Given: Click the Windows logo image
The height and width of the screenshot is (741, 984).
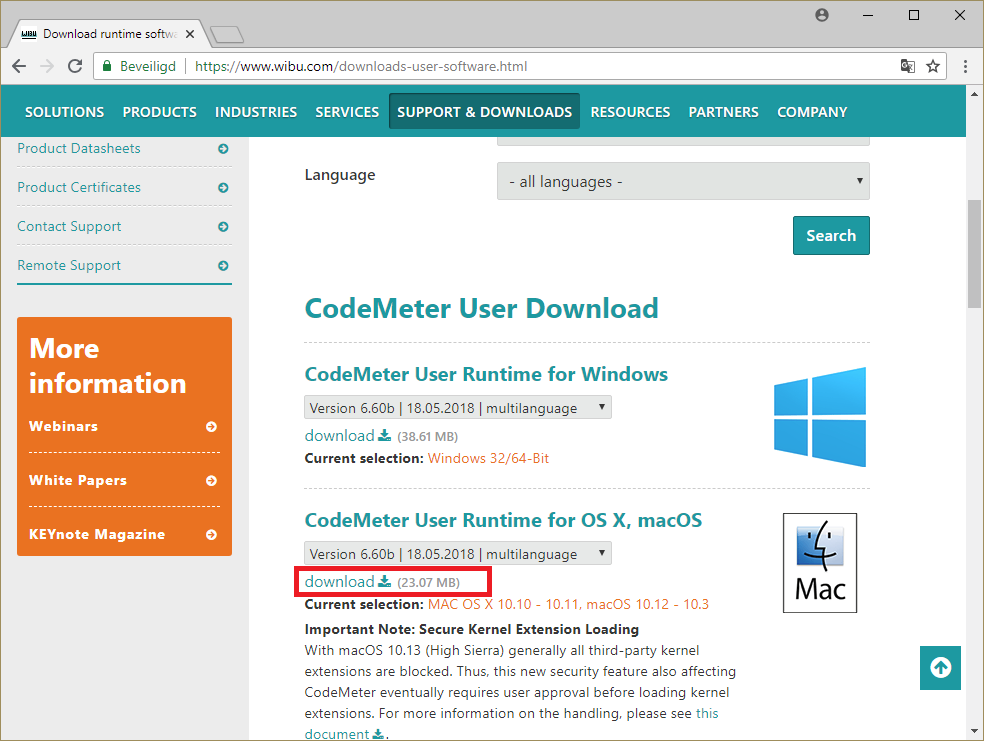Looking at the screenshot, I should [820, 417].
